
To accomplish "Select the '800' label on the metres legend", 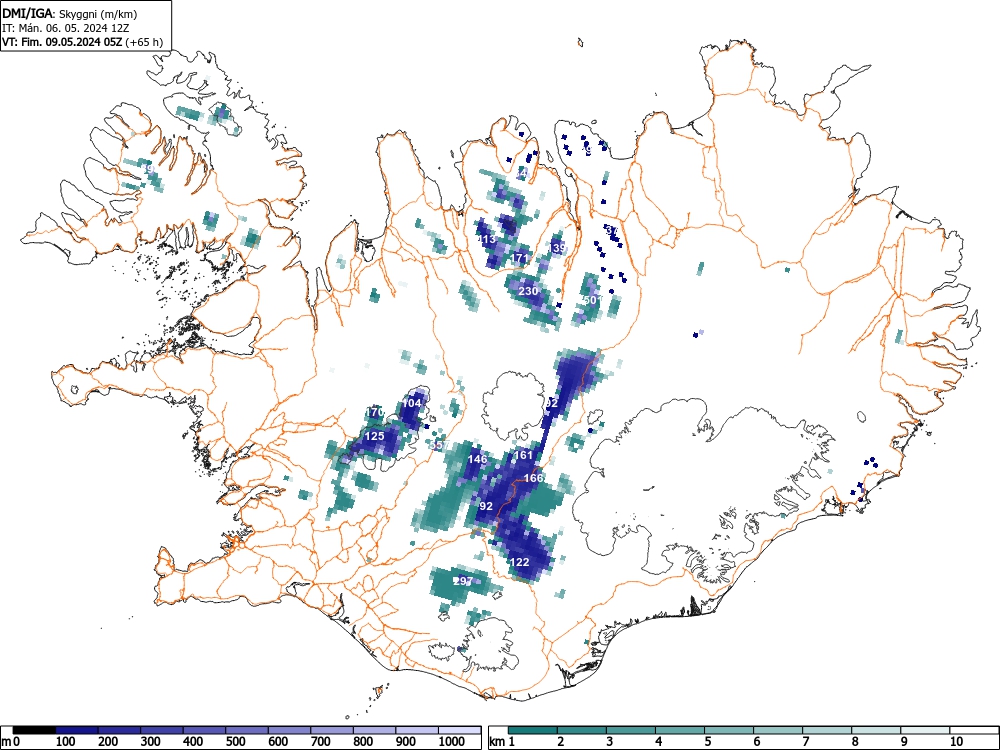I will 364,742.
